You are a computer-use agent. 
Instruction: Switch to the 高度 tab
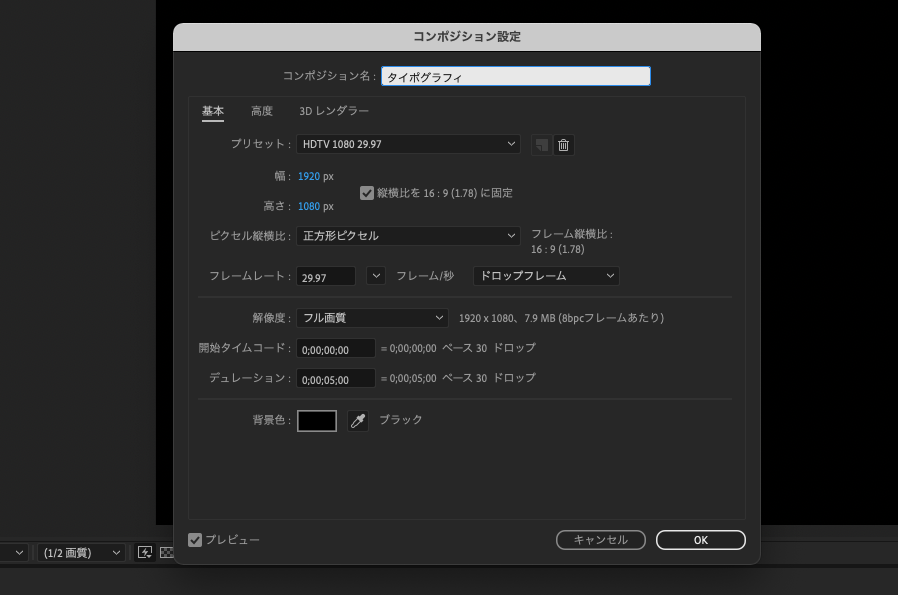(262, 111)
